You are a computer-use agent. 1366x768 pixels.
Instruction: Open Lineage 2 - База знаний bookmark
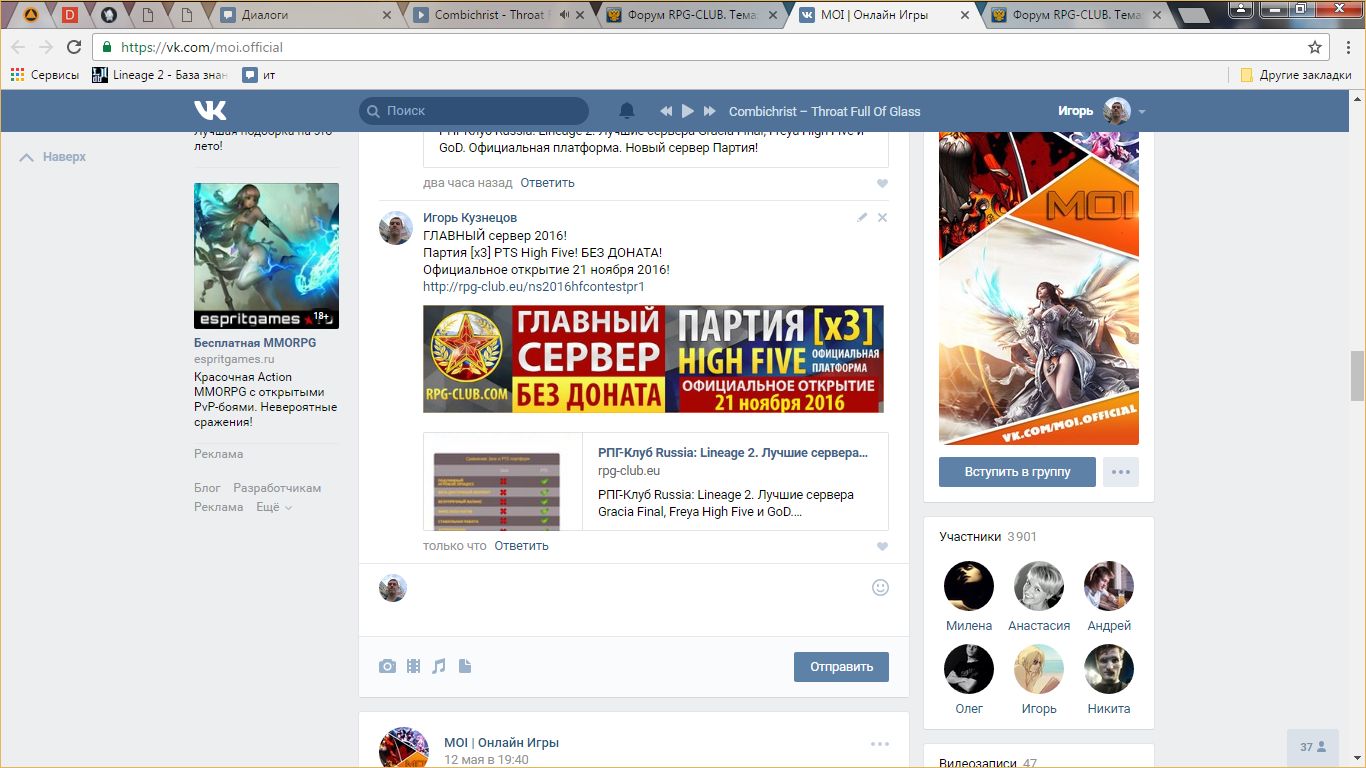(160, 75)
